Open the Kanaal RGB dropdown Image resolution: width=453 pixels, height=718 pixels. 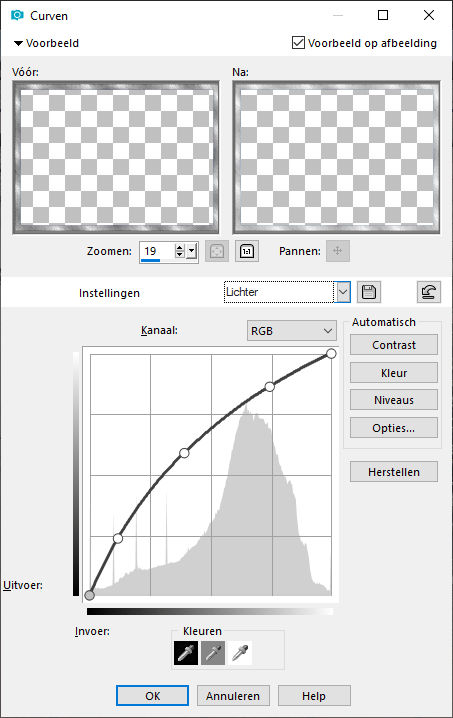pyautogui.click(x=292, y=331)
